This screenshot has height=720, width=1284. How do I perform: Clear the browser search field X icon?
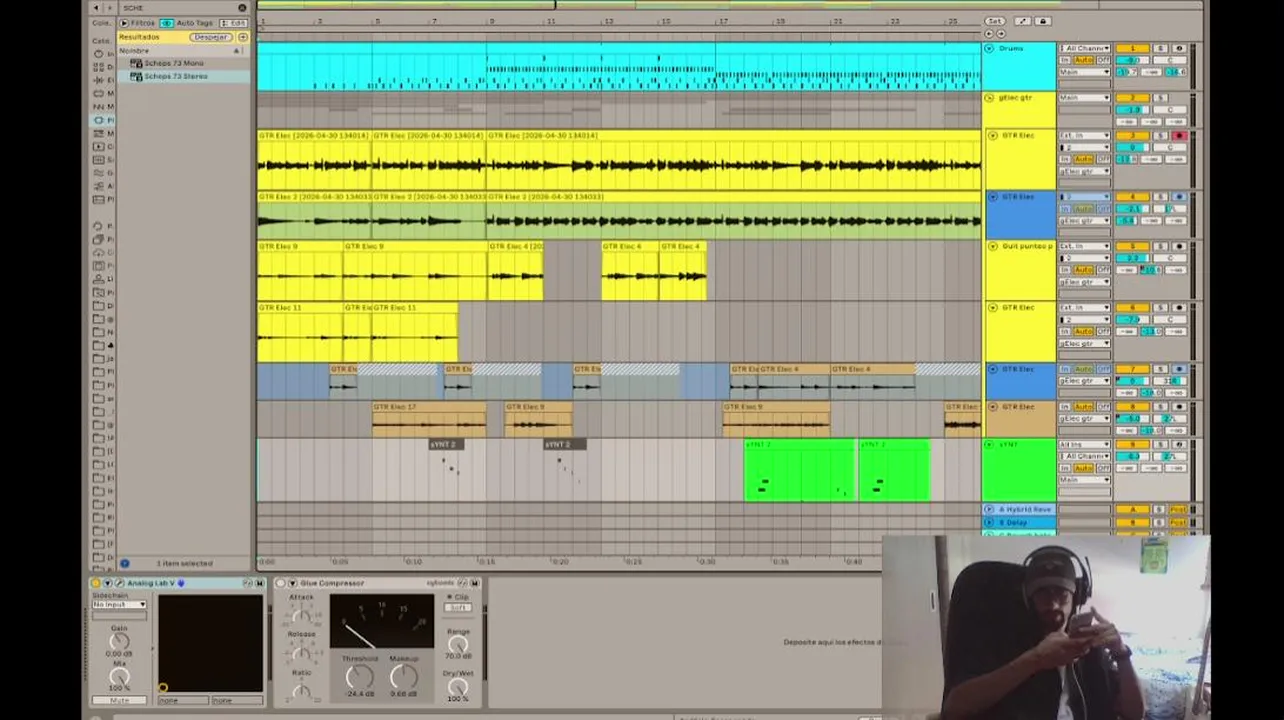(242, 8)
